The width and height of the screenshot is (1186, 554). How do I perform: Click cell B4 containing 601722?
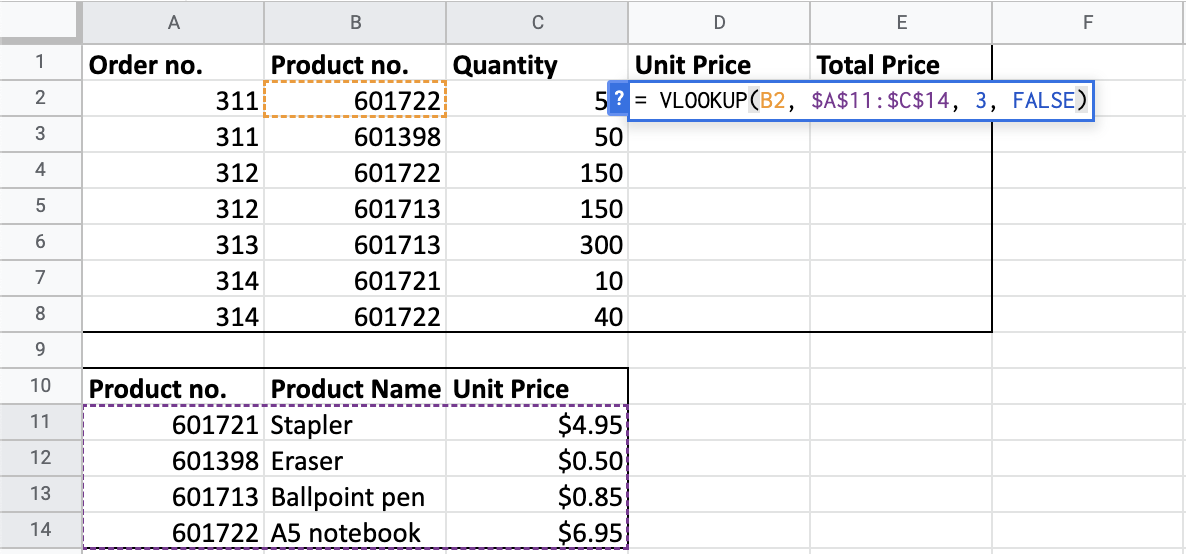point(355,171)
